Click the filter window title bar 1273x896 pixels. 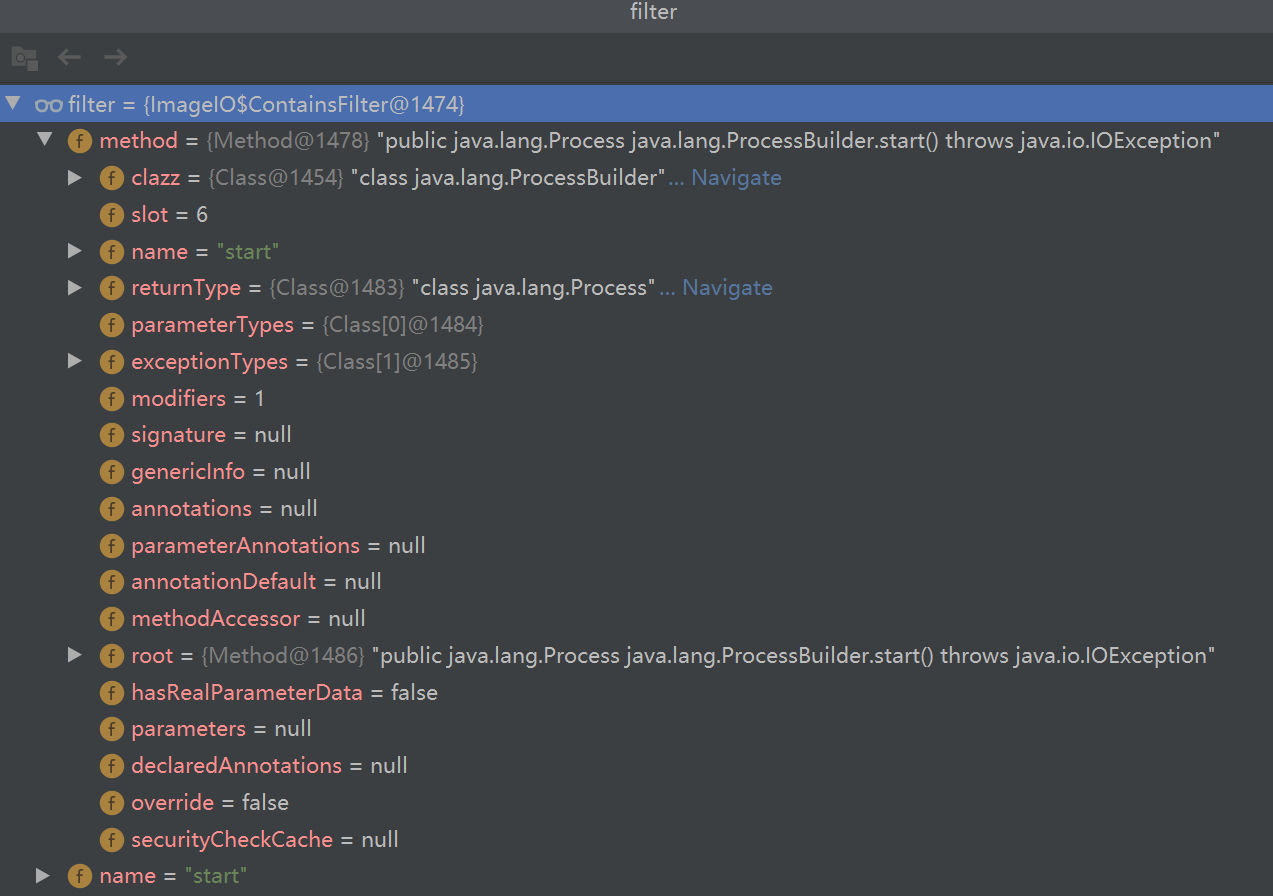636,13
